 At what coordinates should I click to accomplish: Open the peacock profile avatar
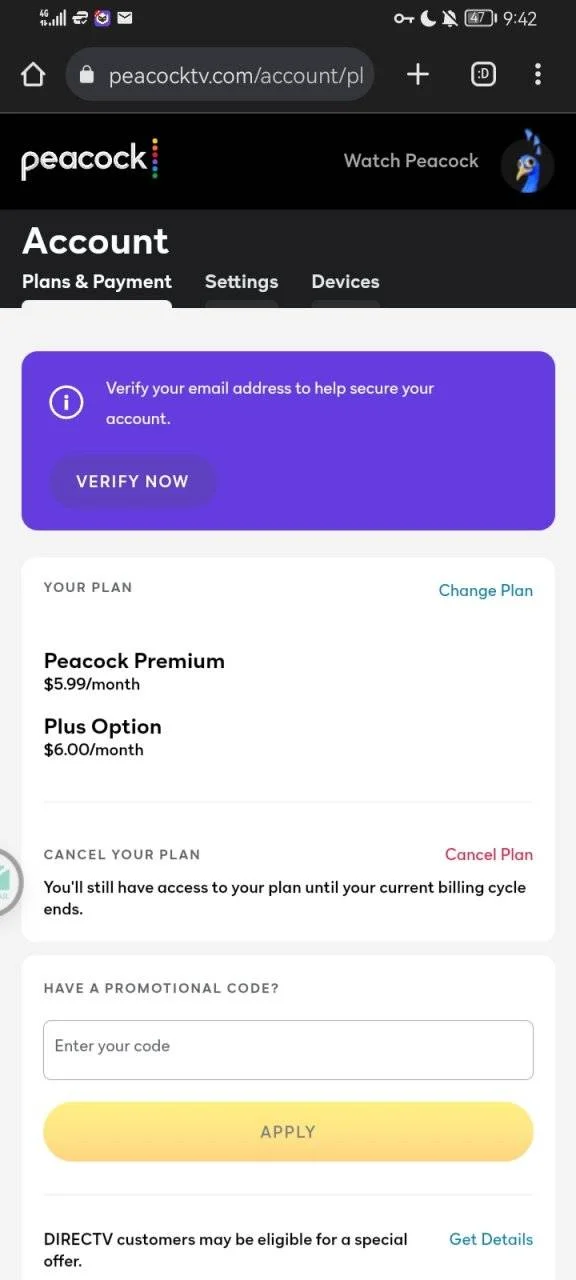click(x=527, y=161)
